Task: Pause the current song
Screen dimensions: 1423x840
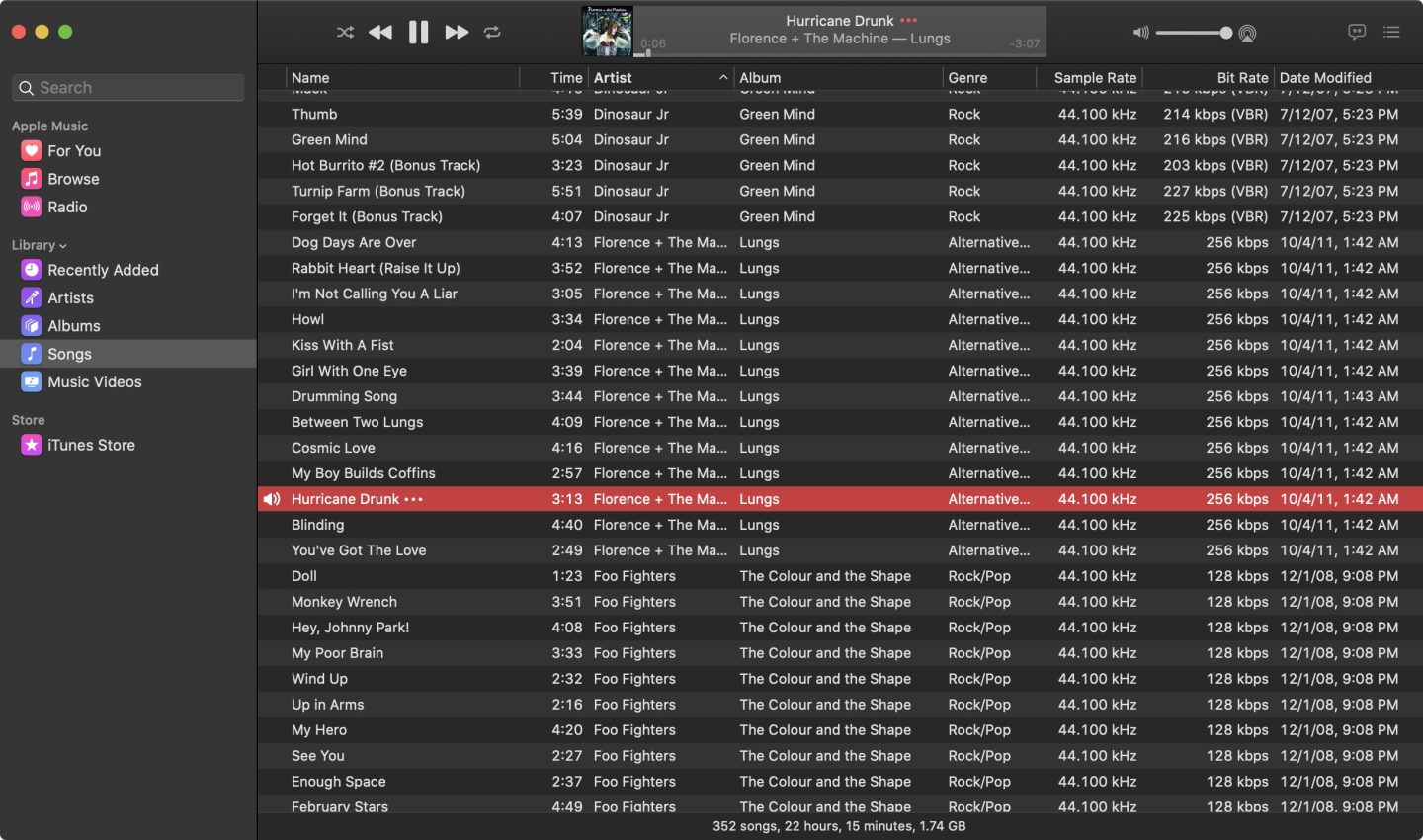Action: coord(419,33)
